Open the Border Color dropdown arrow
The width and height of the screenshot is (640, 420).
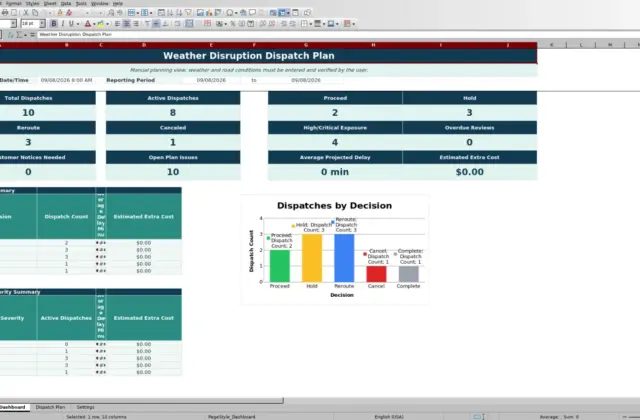pos(337,24)
